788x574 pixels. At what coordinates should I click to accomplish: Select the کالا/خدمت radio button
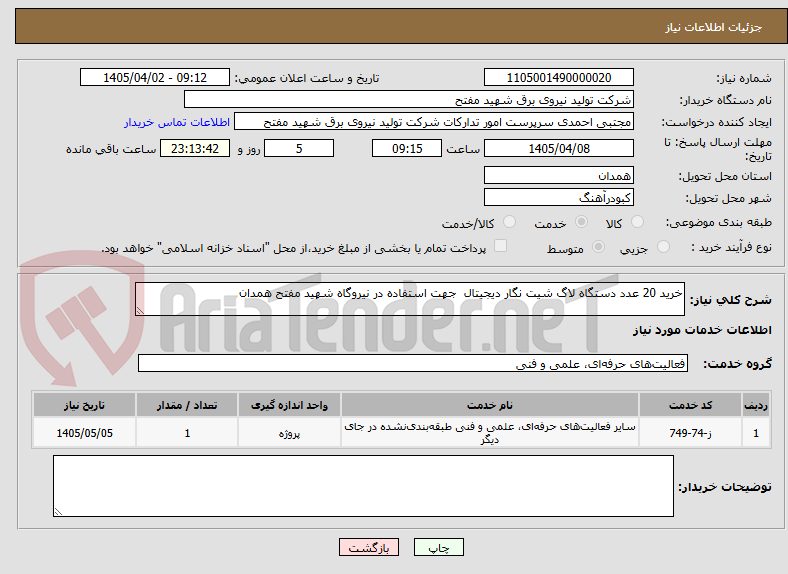pyautogui.click(x=509, y=222)
